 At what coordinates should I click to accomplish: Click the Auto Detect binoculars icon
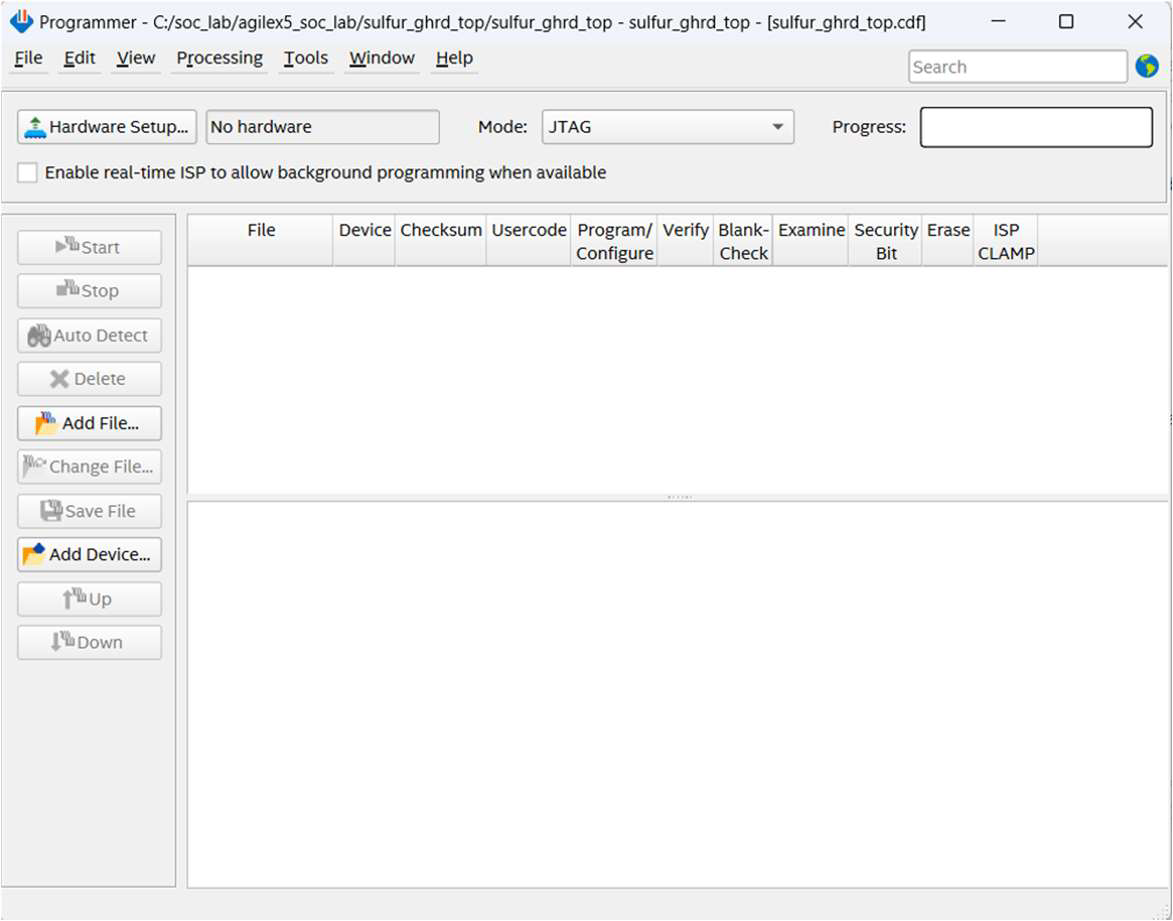tap(40, 336)
